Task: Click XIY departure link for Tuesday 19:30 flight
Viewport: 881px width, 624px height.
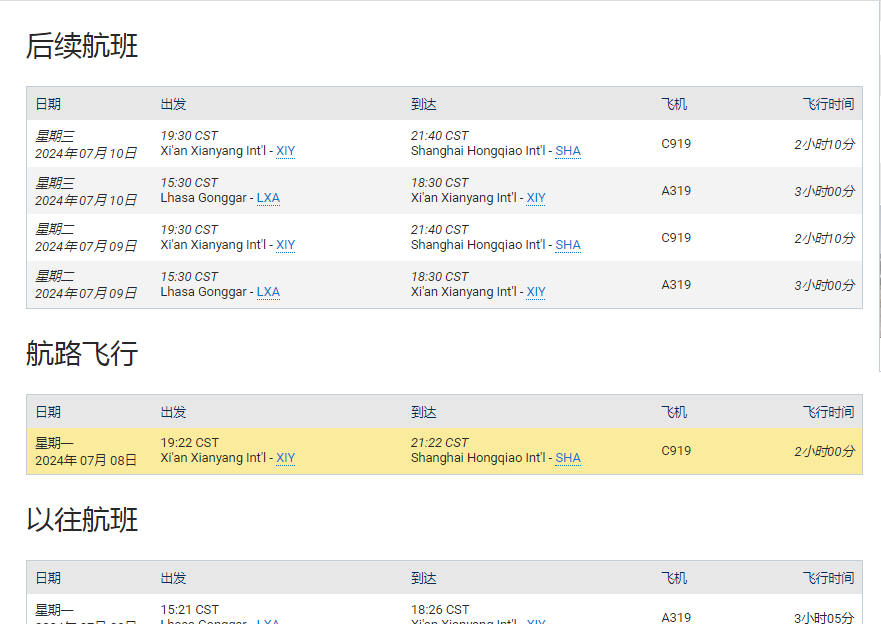Action: 286,245
